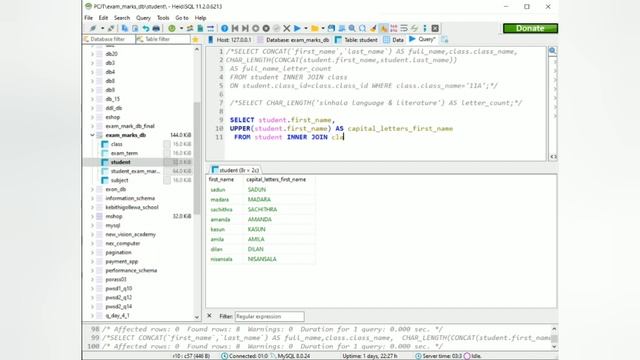
Task: Click the Undo toolbar arrow
Action: 146,28
